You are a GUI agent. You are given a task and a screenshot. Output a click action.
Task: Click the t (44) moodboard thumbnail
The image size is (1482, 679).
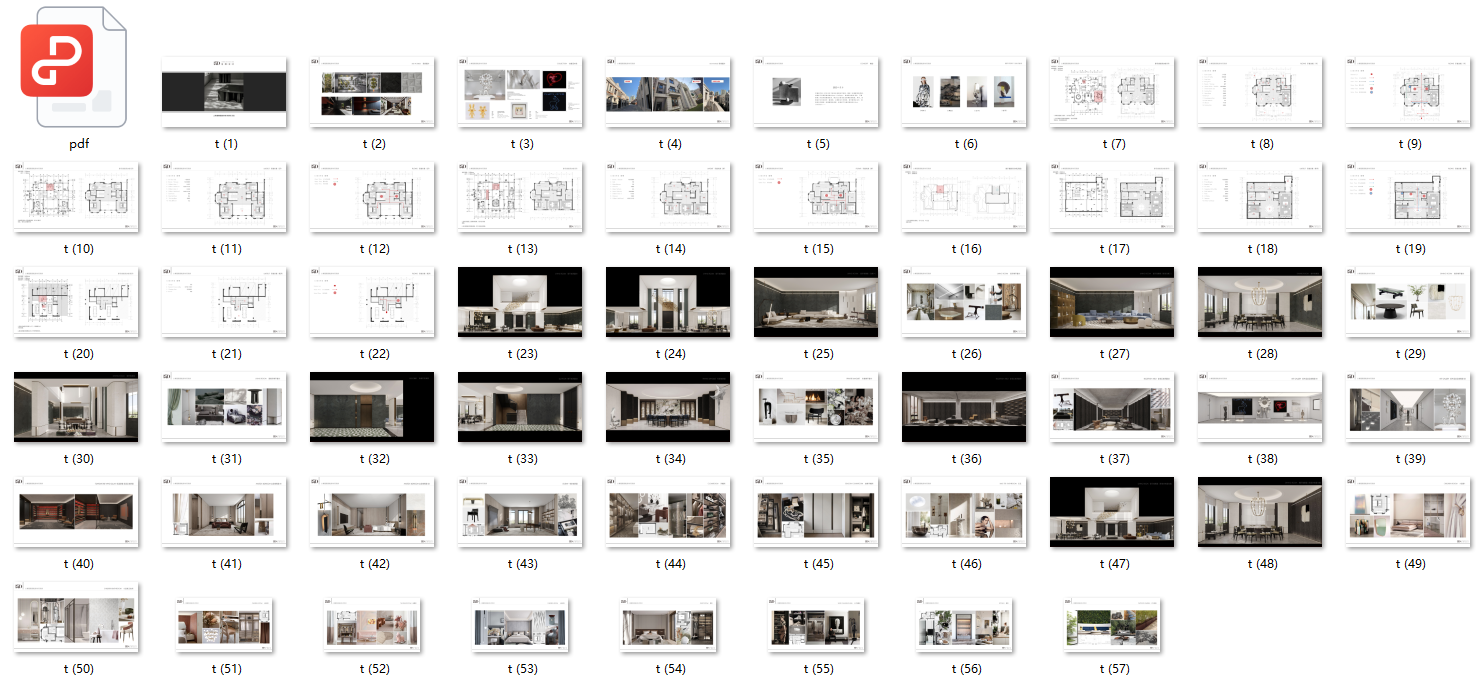[669, 512]
